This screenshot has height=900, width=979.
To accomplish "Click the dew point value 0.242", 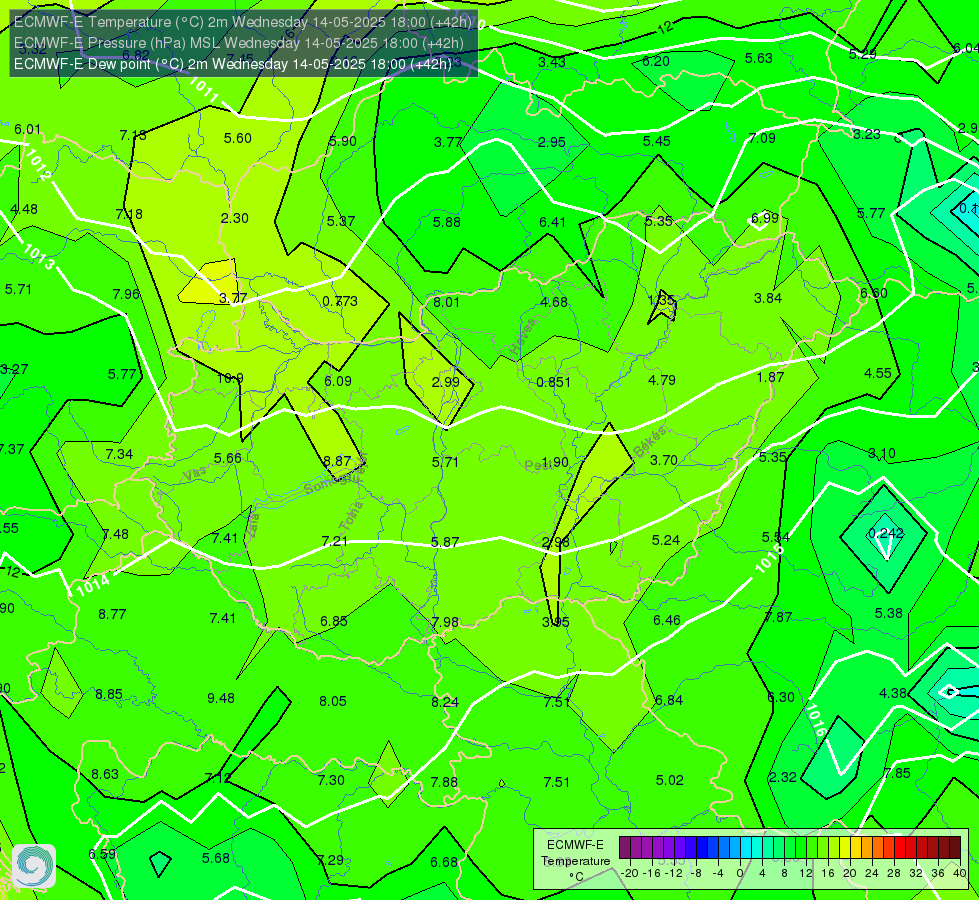I will click(886, 533).
